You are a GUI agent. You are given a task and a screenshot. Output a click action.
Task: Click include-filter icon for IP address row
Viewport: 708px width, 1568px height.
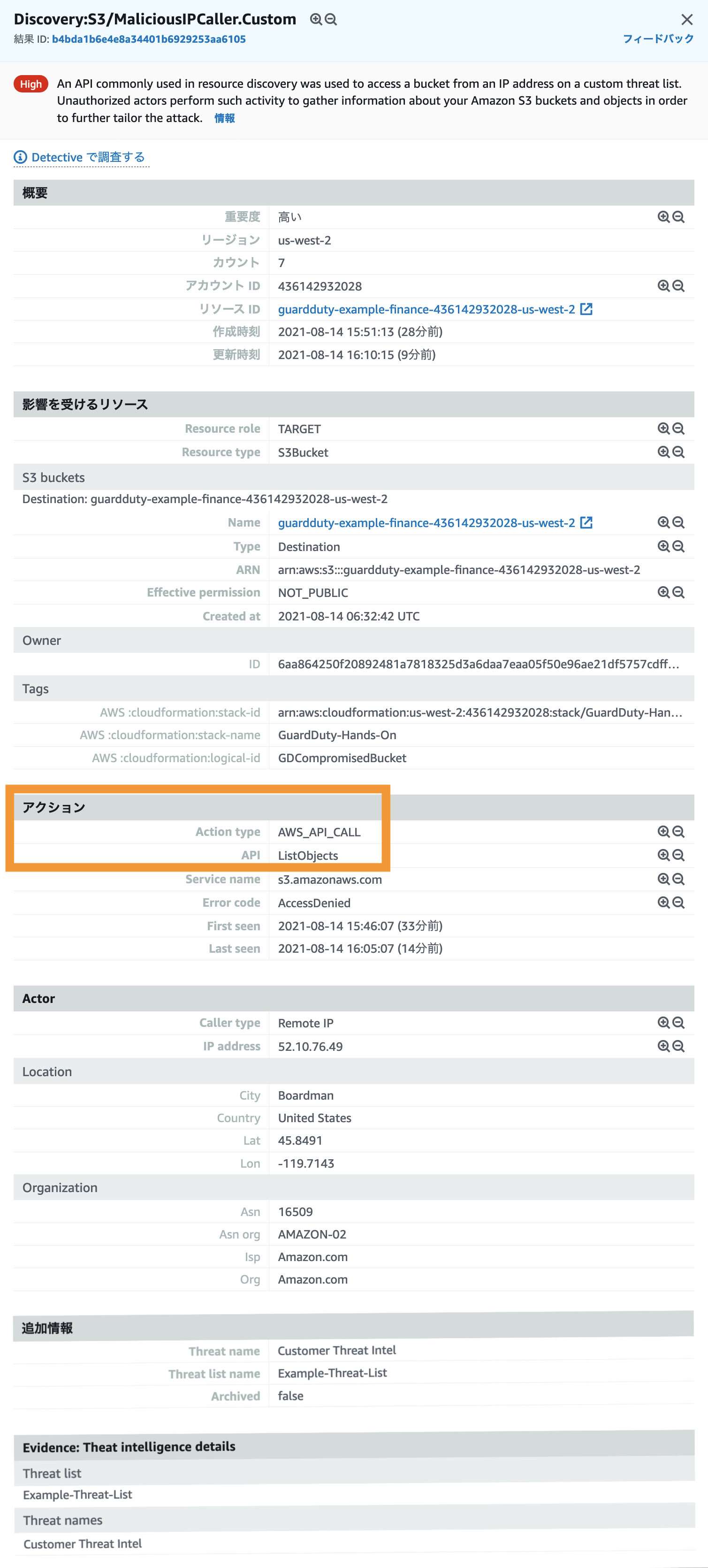tap(663, 1046)
